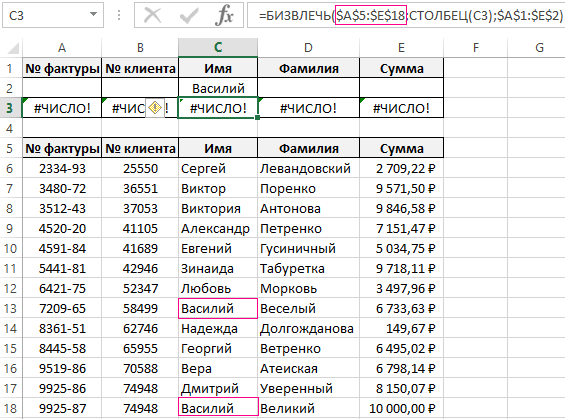This screenshot has width=565, height=419.
Task: Select cell with amount 10 000,00 ₽
Action: point(401,409)
